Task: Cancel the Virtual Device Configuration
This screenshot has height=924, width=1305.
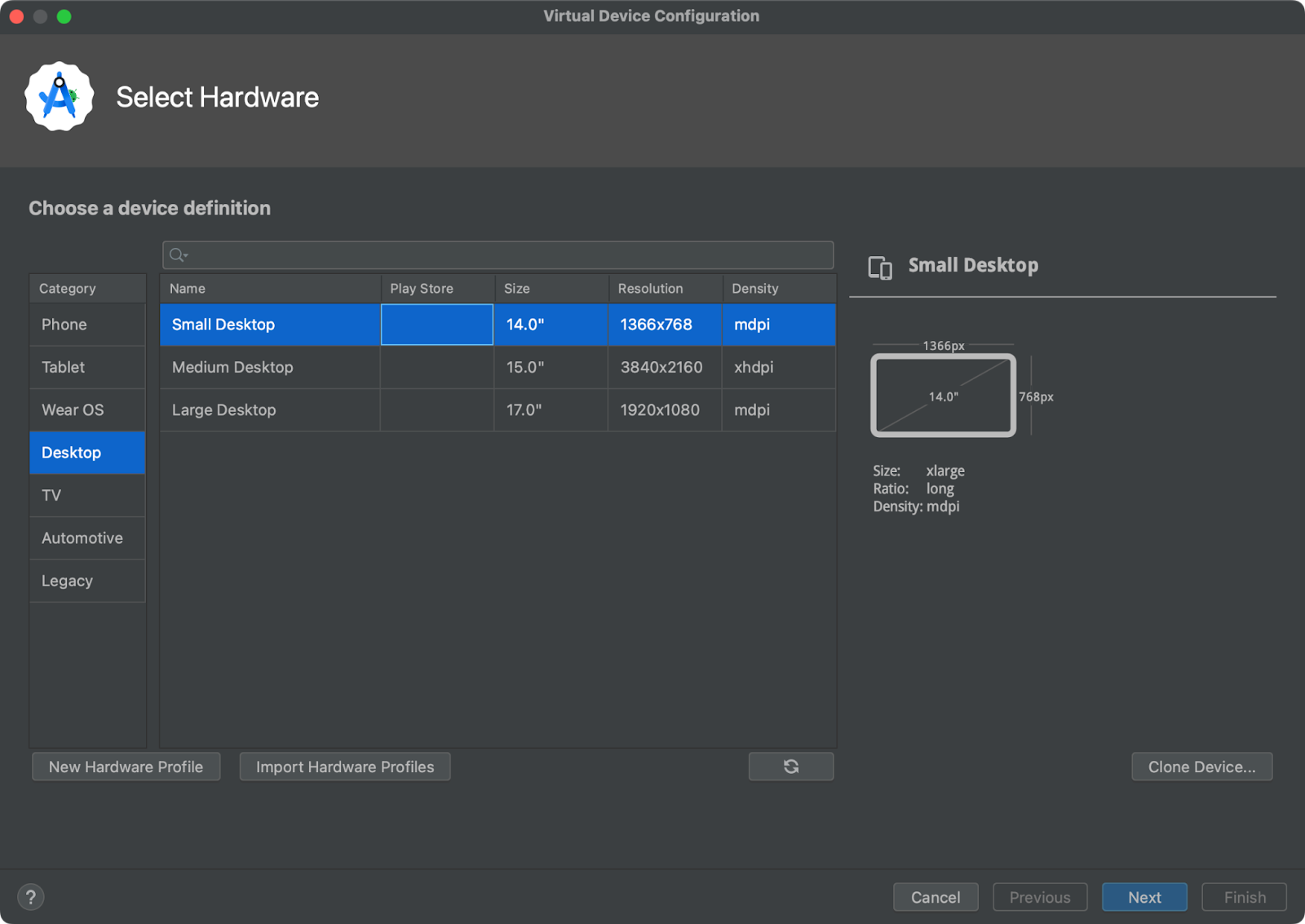Action: click(936, 897)
